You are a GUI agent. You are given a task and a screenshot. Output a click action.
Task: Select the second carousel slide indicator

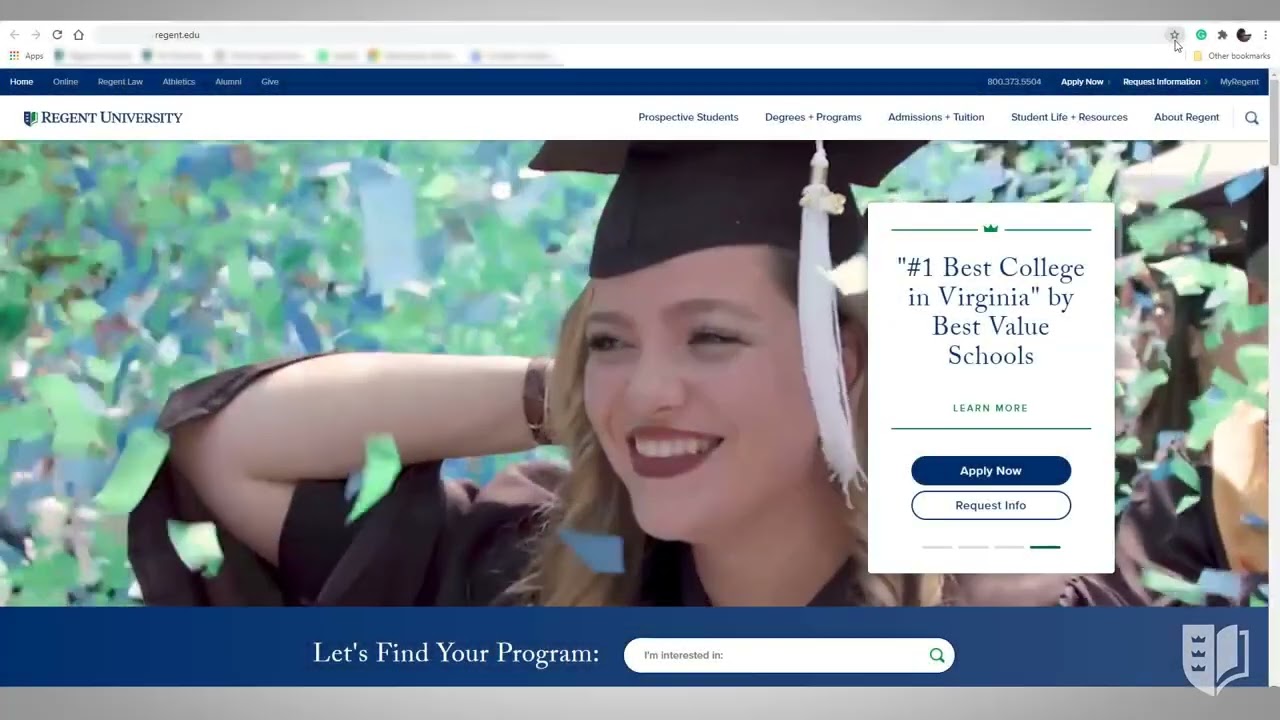pyautogui.click(x=973, y=547)
